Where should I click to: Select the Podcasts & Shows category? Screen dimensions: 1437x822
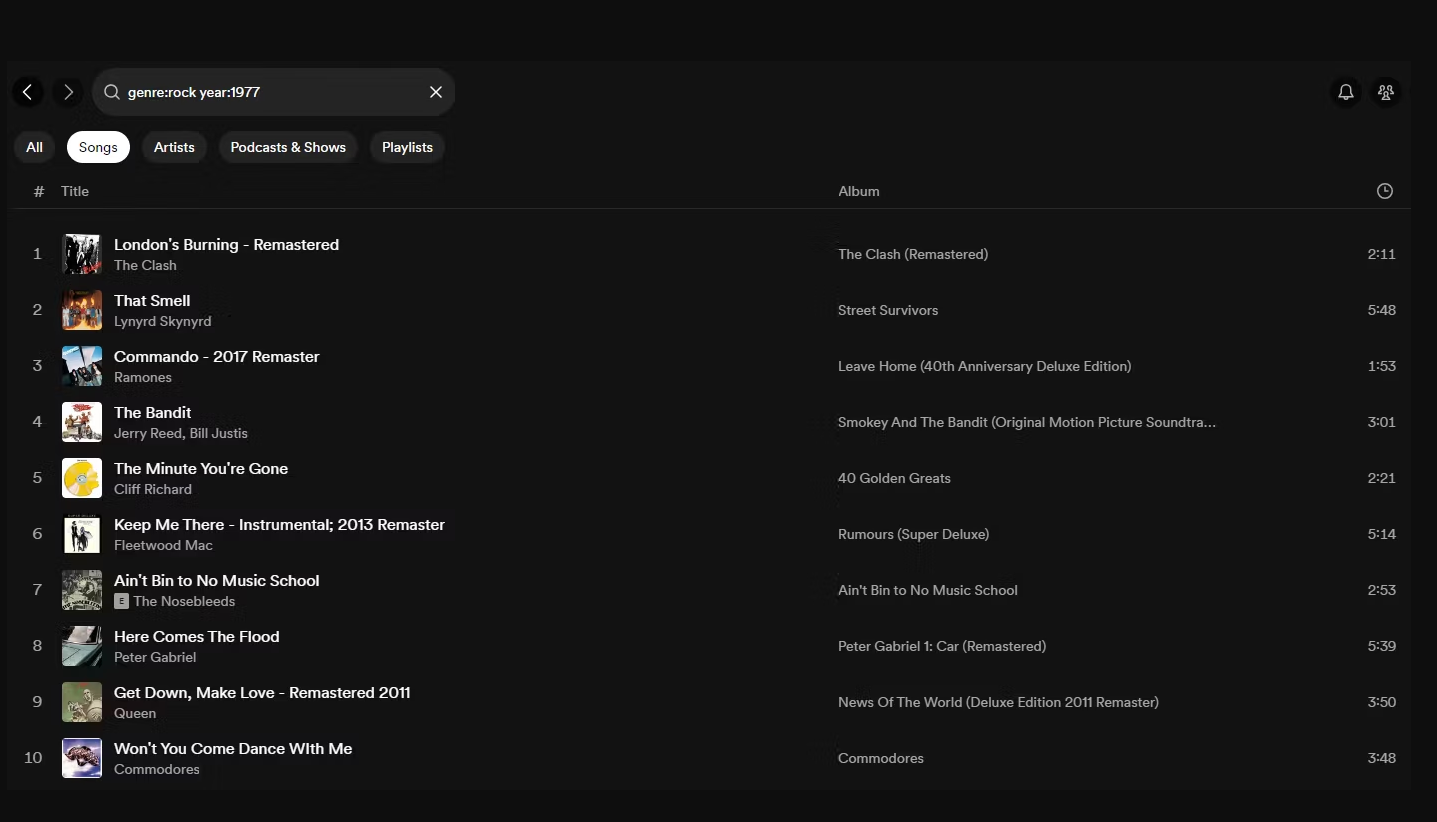pos(288,147)
